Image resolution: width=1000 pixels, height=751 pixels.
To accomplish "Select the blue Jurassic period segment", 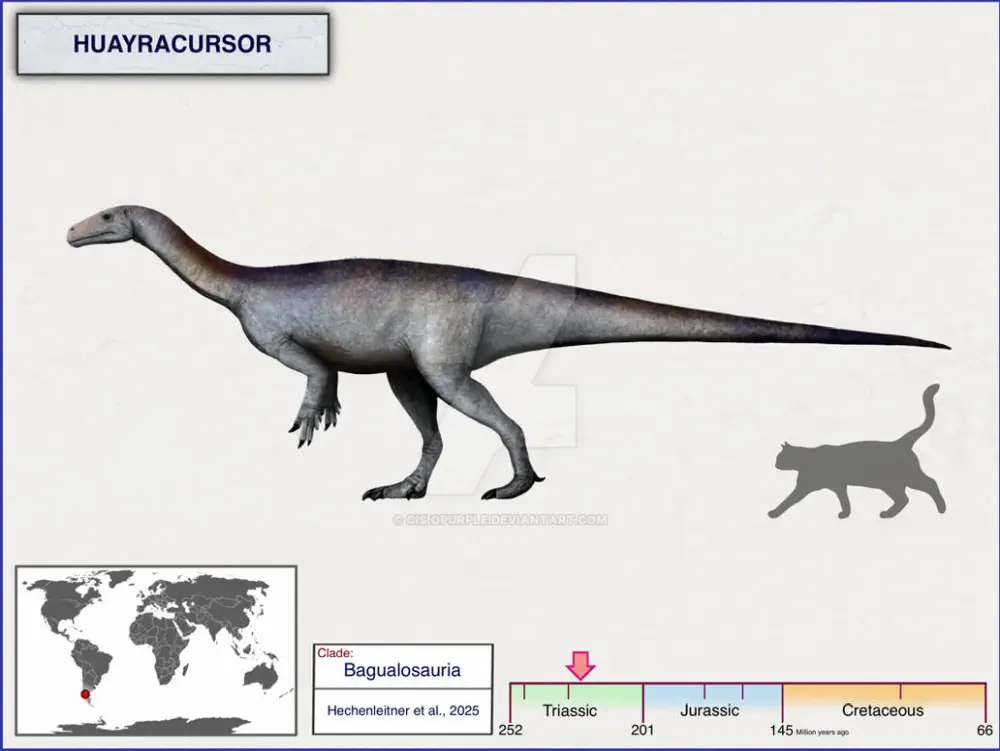I will pyautogui.click(x=710, y=696).
